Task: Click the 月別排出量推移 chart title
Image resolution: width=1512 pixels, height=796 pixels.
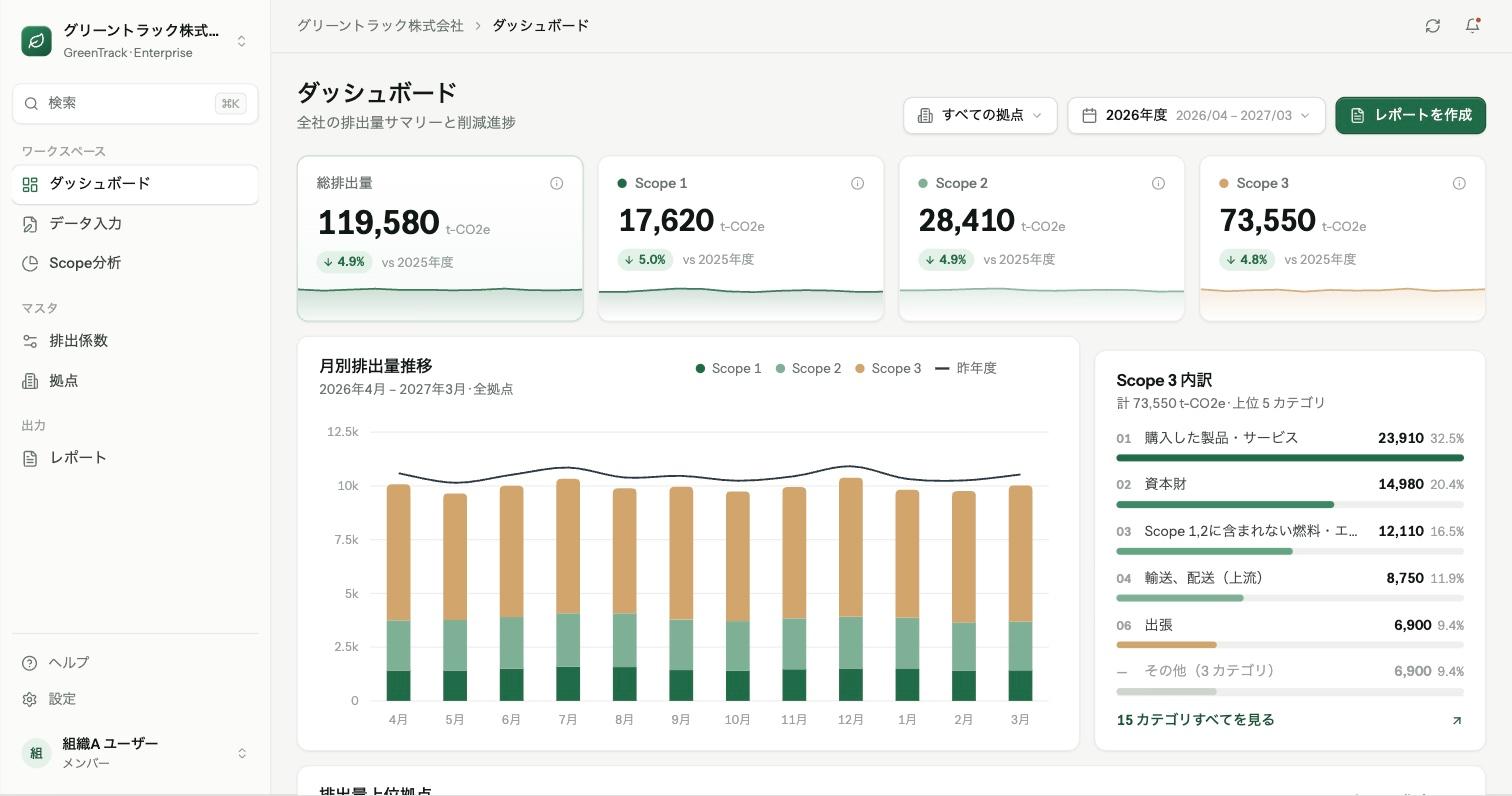Action: click(376, 366)
